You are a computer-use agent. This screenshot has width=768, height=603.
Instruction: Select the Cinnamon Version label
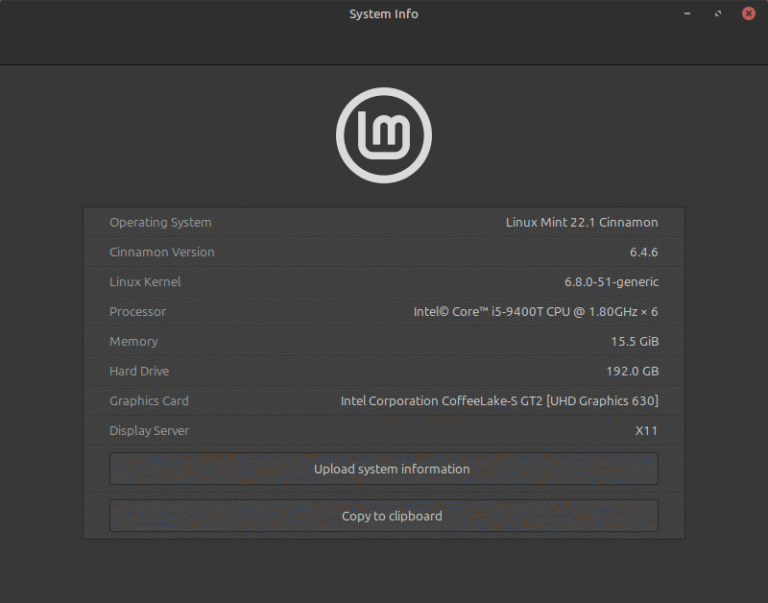[x=162, y=252]
